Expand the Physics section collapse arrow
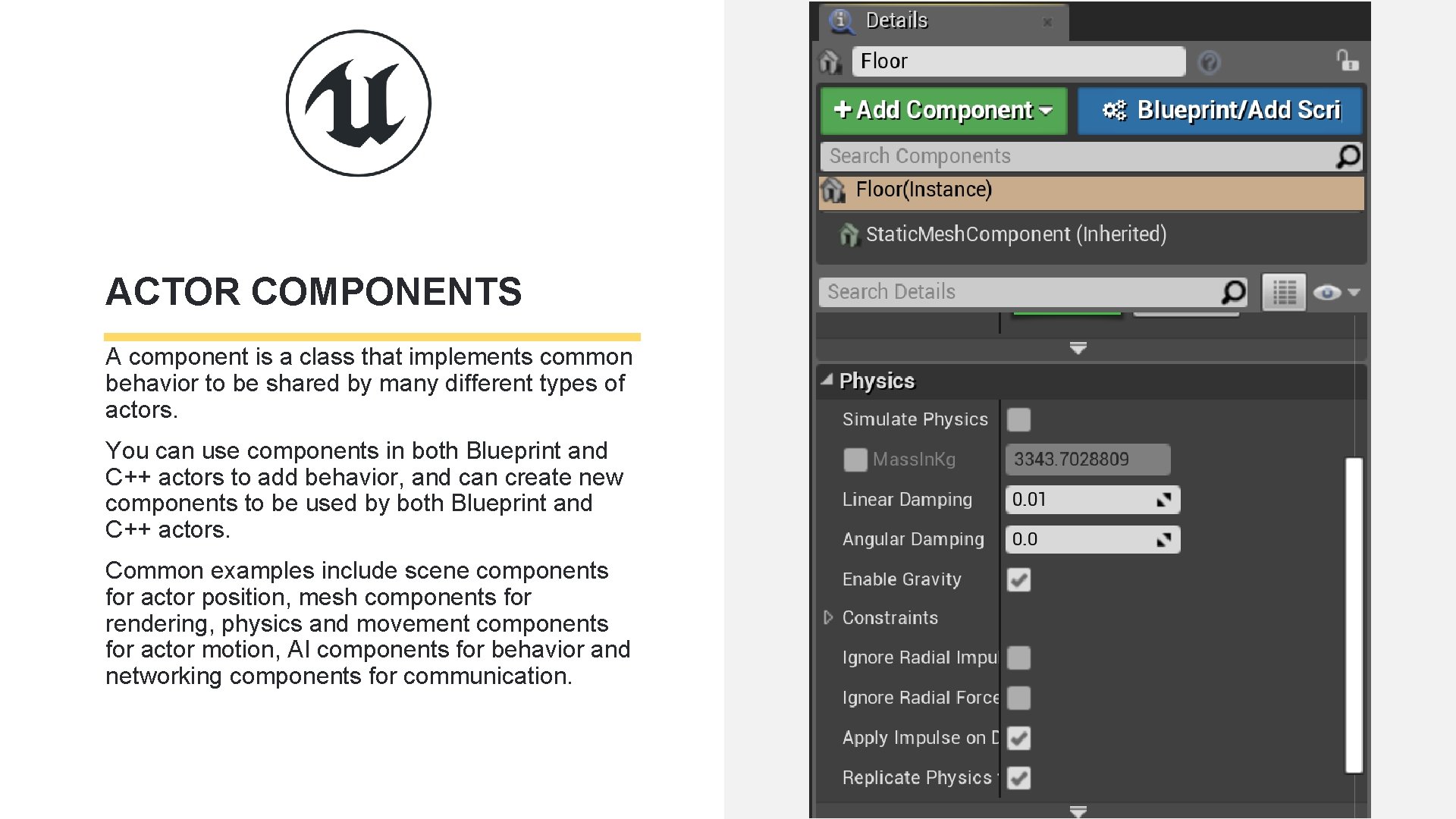 [832, 380]
